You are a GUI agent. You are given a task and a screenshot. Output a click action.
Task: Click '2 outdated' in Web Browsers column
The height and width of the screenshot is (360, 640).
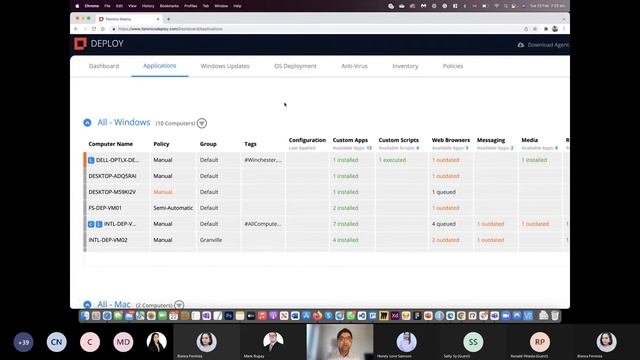point(446,240)
